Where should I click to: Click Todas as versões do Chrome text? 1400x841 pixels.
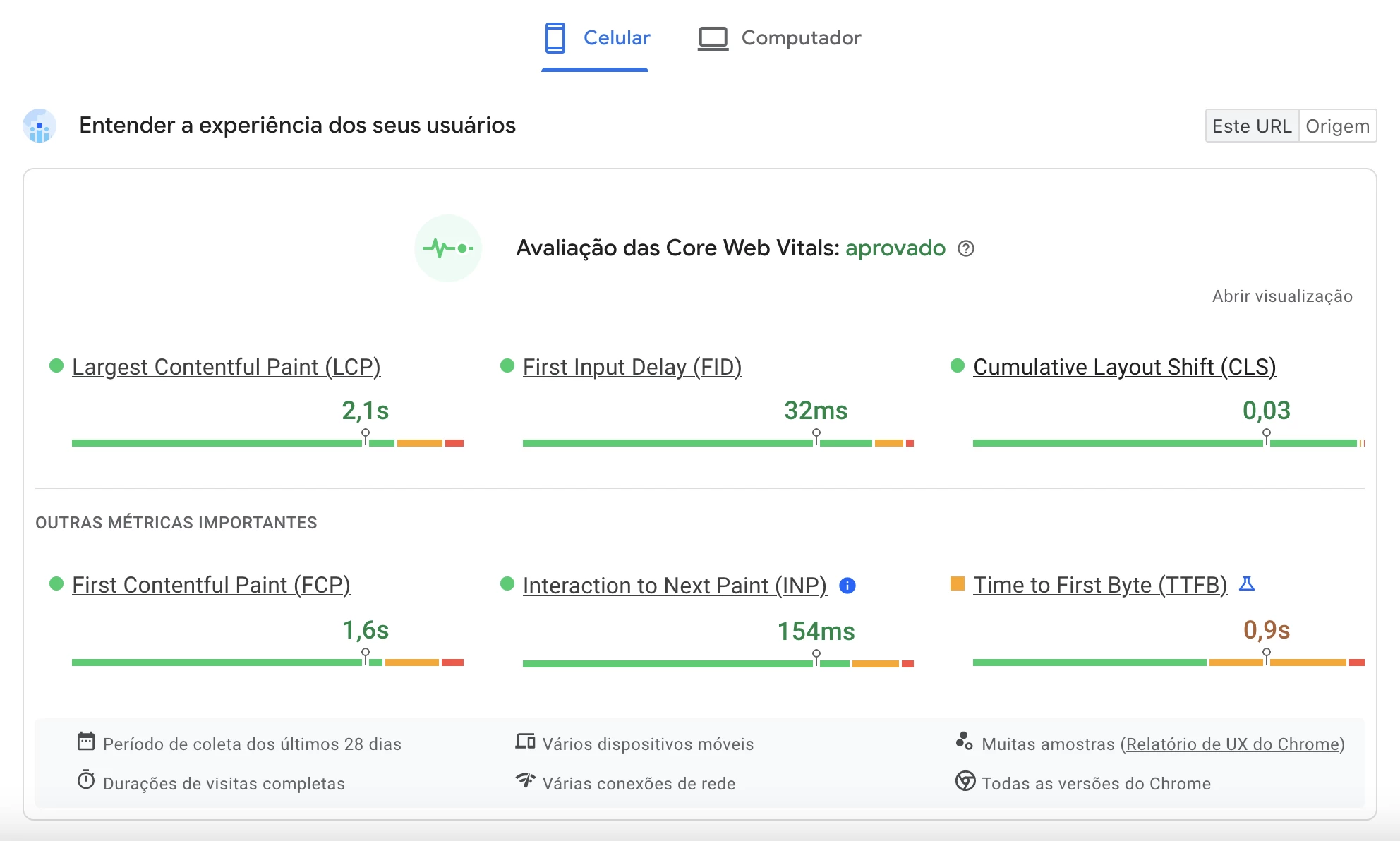[1096, 784]
